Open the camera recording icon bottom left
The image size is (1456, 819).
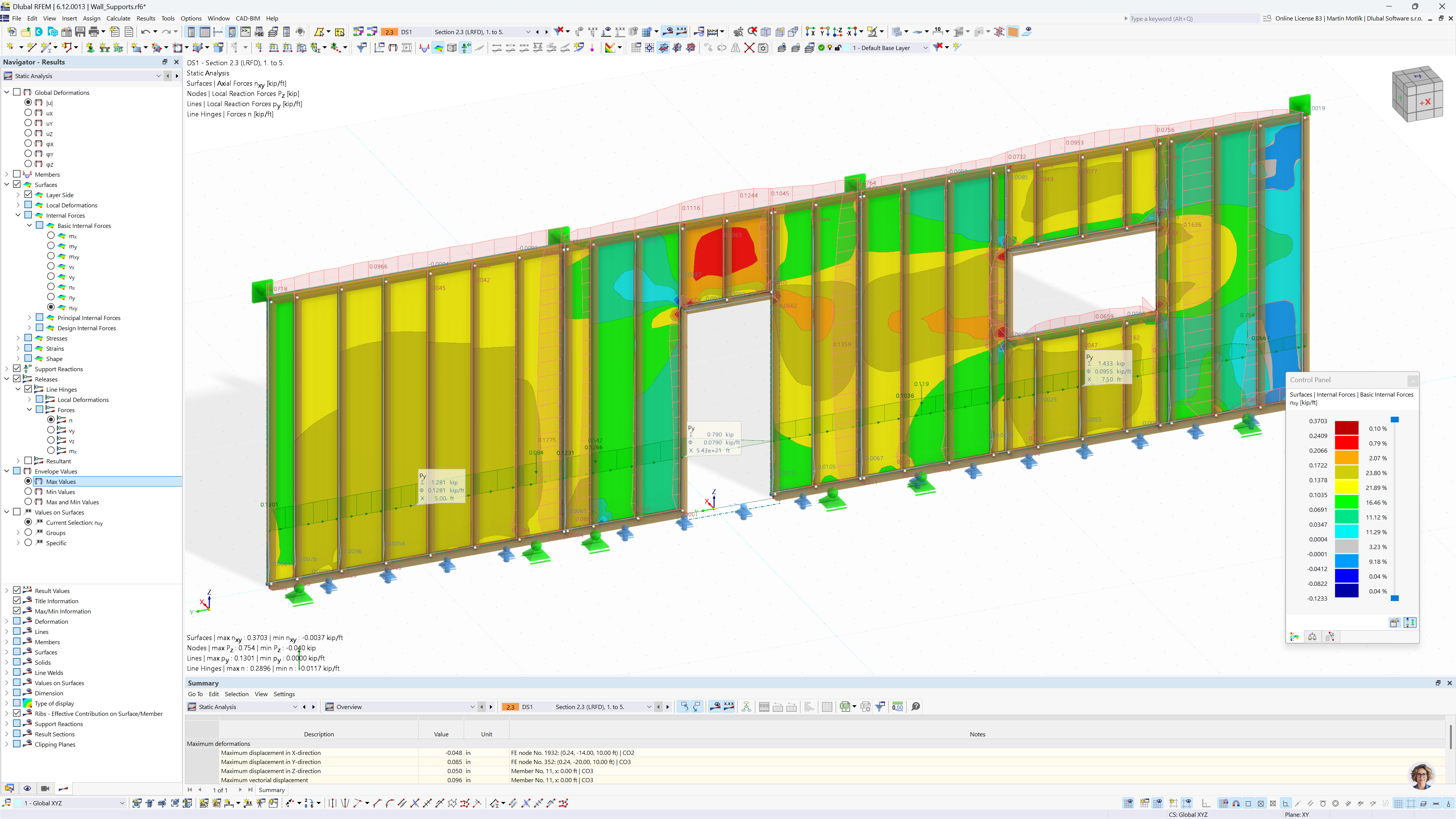point(45,789)
